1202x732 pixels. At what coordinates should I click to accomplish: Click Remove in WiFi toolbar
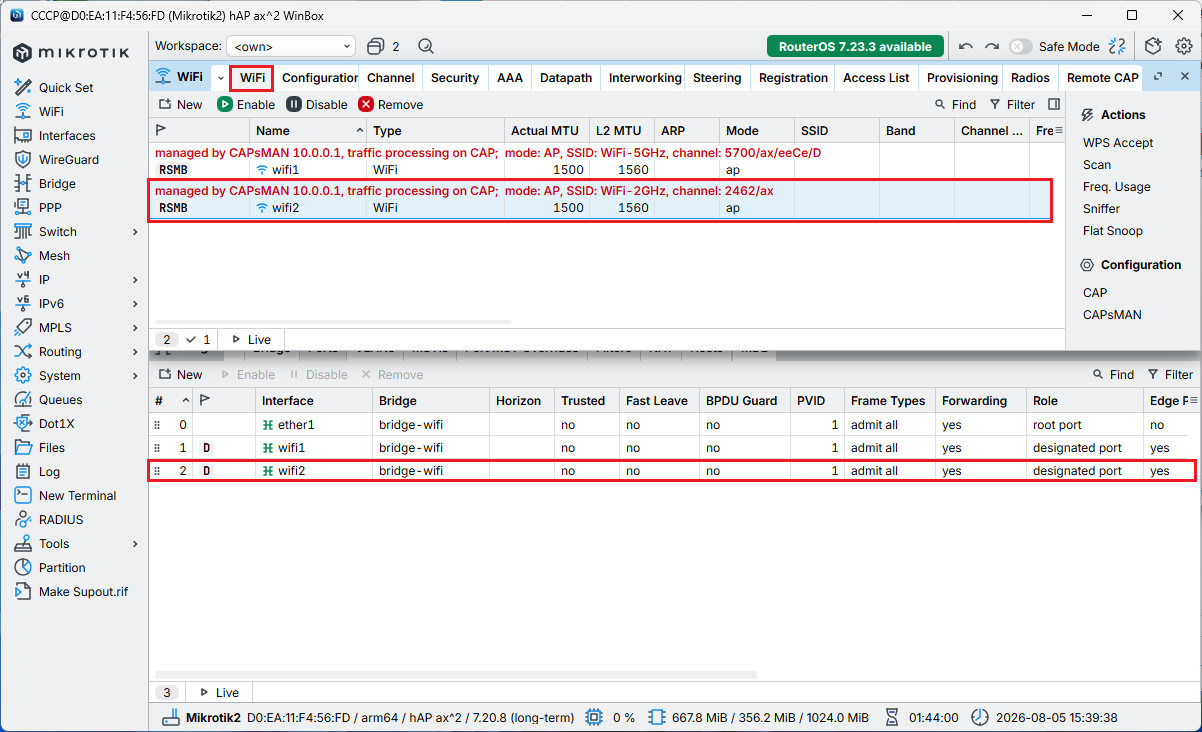point(391,104)
